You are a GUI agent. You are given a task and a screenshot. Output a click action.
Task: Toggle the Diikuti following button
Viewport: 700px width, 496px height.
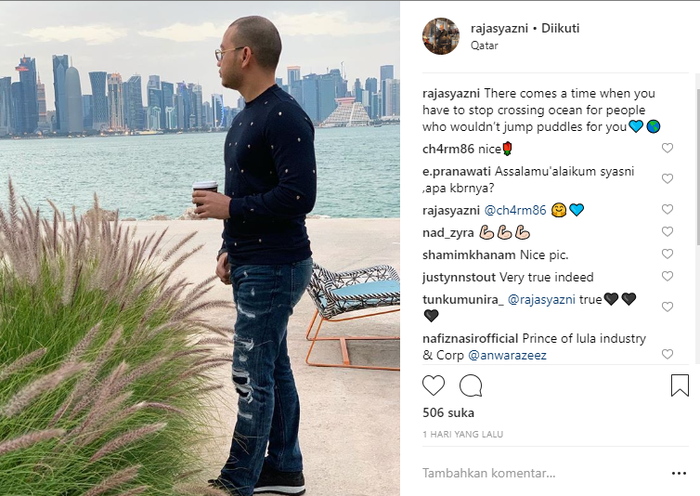click(560, 28)
